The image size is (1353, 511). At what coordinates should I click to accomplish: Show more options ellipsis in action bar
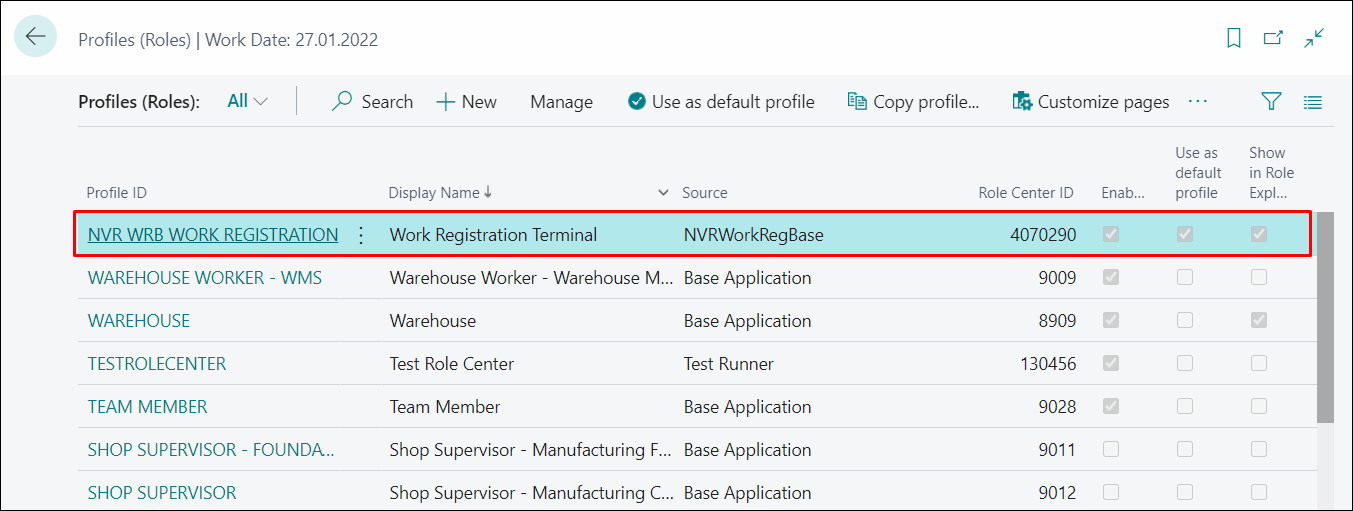point(1198,101)
